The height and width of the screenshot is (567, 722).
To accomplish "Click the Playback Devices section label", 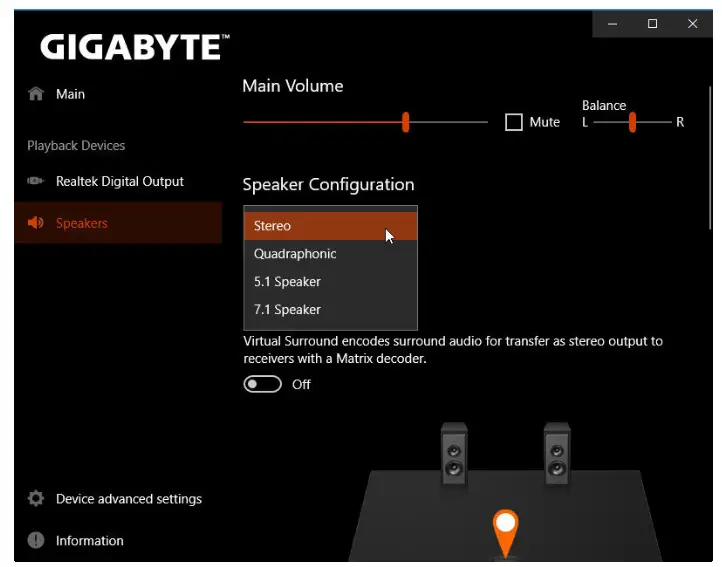I will point(76,146).
